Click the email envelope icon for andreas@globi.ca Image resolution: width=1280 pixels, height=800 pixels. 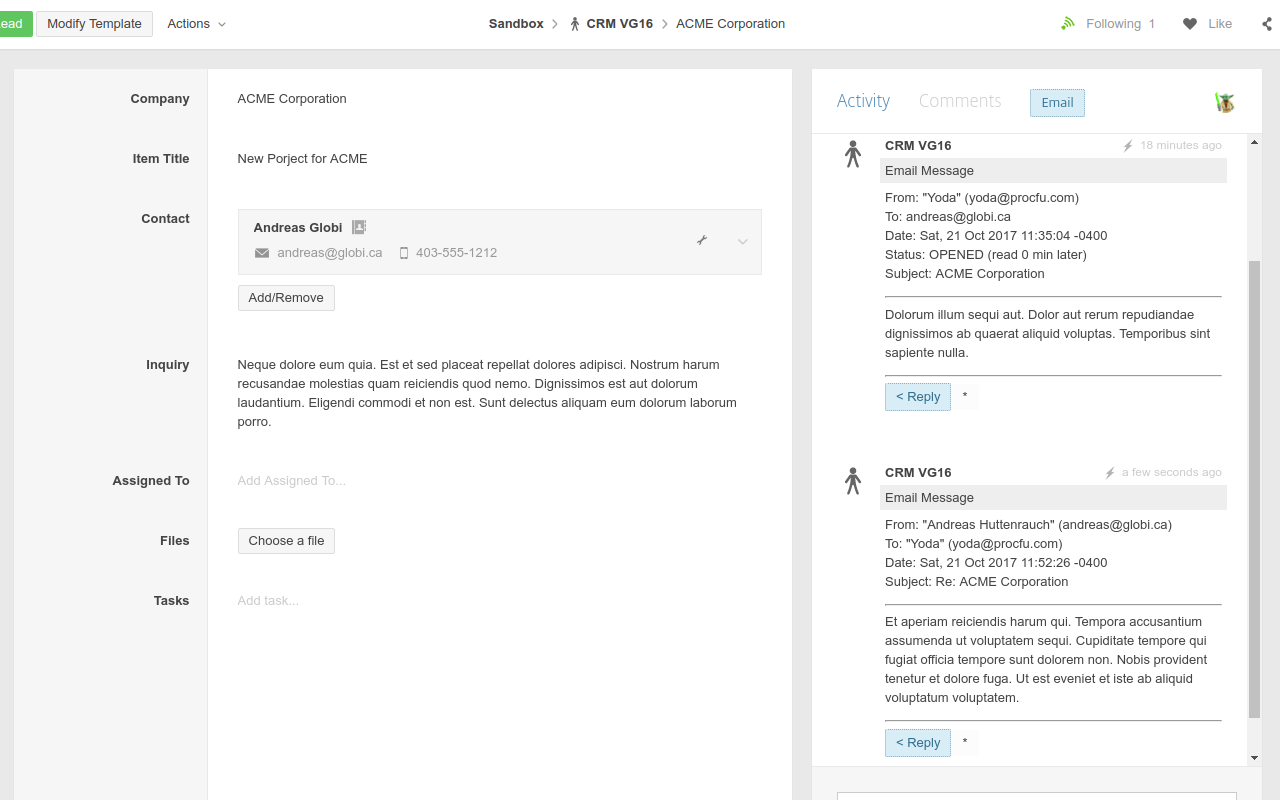(261, 253)
